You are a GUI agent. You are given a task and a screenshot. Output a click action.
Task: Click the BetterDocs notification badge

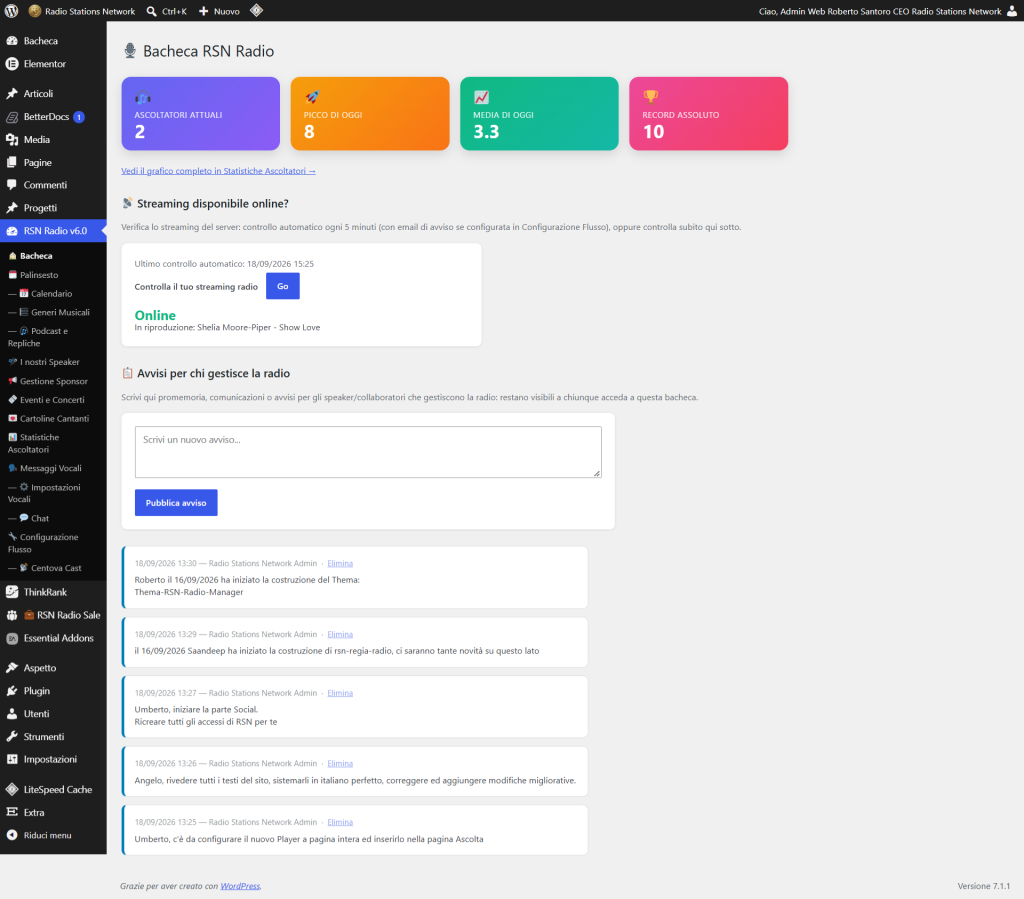(79, 117)
